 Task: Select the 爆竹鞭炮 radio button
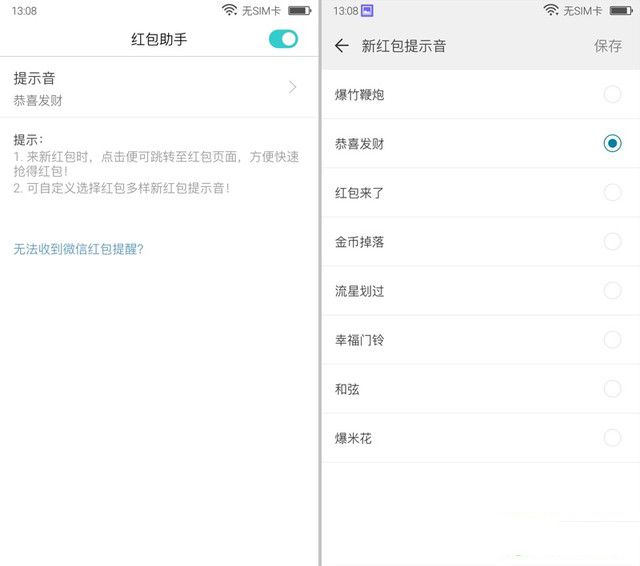[612, 94]
